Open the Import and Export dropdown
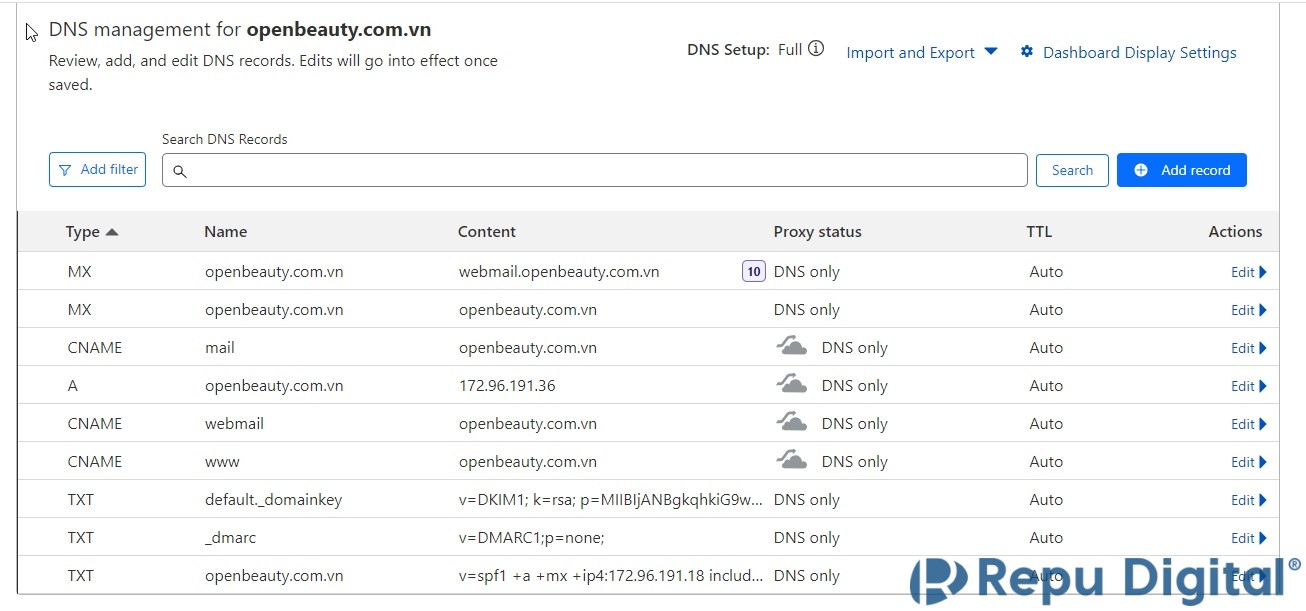Image resolution: width=1306 pixels, height=611 pixels. click(x=921, y=53)
